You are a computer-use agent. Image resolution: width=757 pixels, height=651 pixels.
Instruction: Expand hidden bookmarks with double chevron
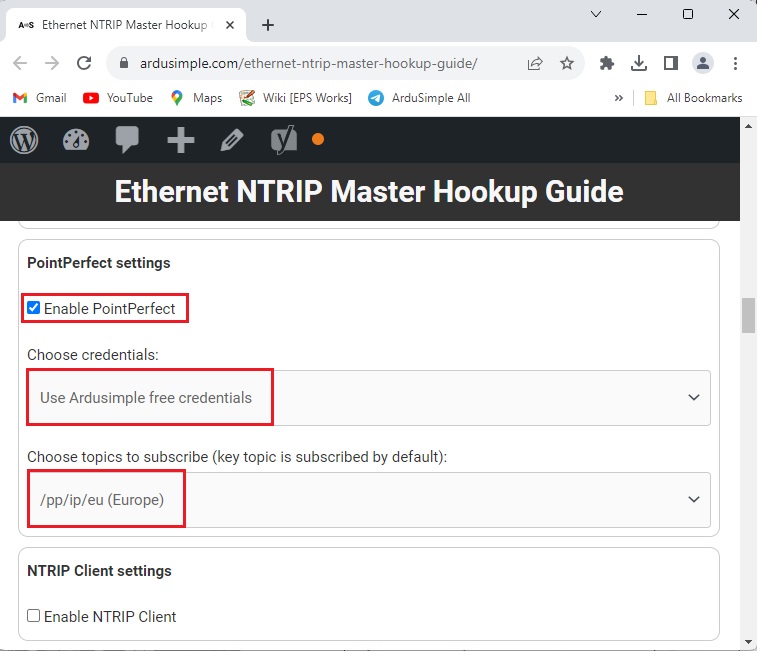pyautogui.click(x=618, y=98)
